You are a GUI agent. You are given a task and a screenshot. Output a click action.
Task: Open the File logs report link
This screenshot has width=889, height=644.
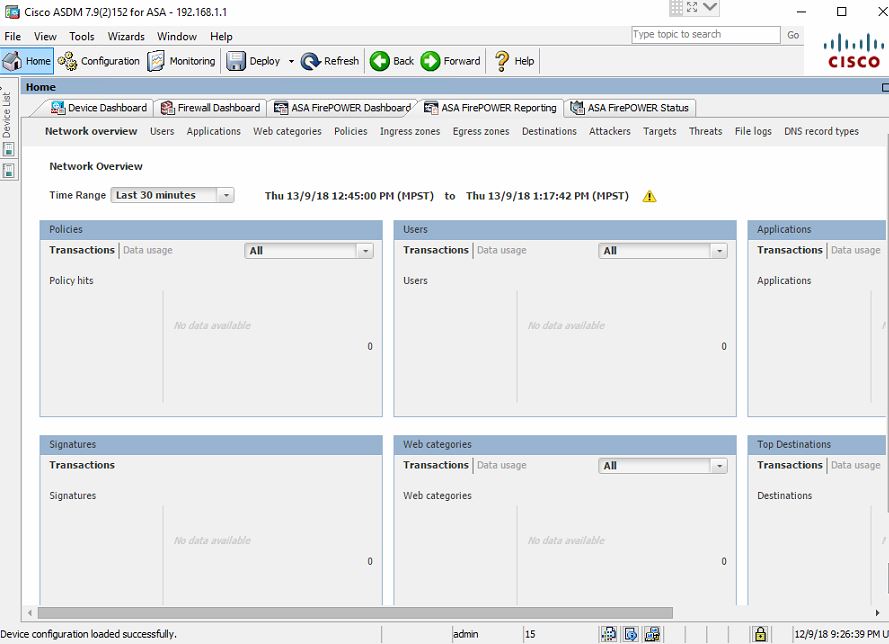[x=753, y=131]
